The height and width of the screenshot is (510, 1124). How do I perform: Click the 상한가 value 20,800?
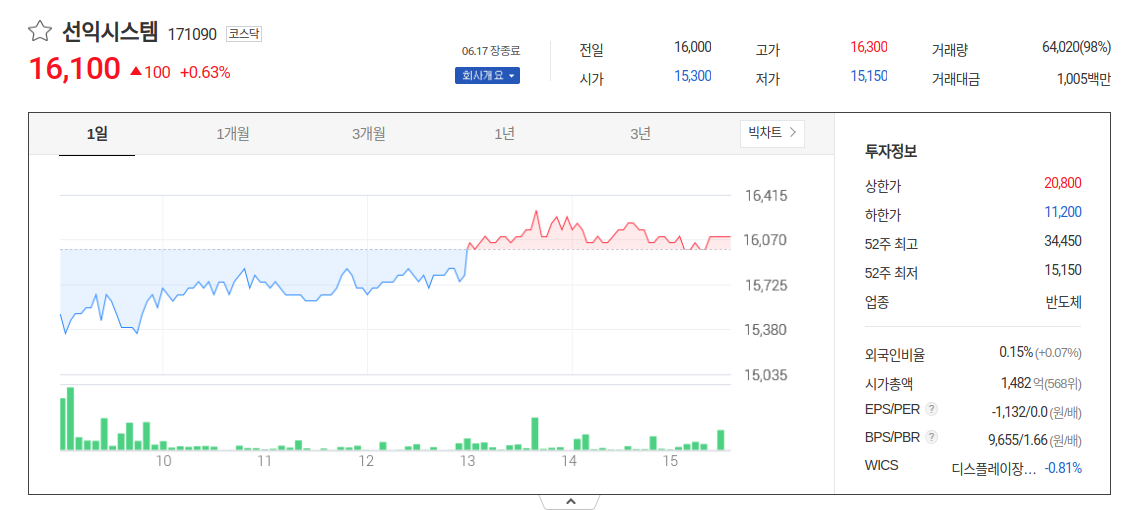click(x=1062, y=183)
